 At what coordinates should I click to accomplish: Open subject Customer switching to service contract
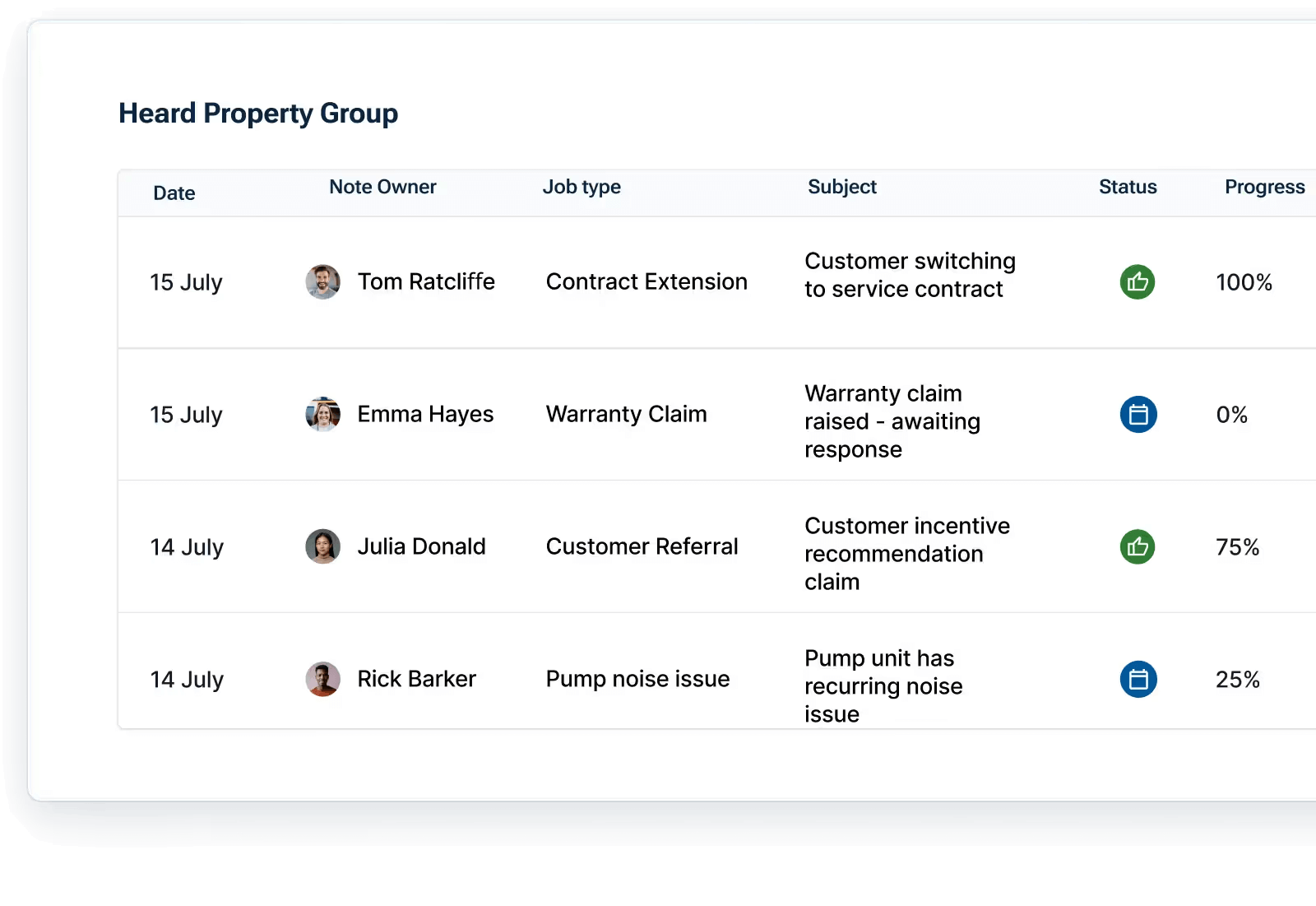click(910, 275)
